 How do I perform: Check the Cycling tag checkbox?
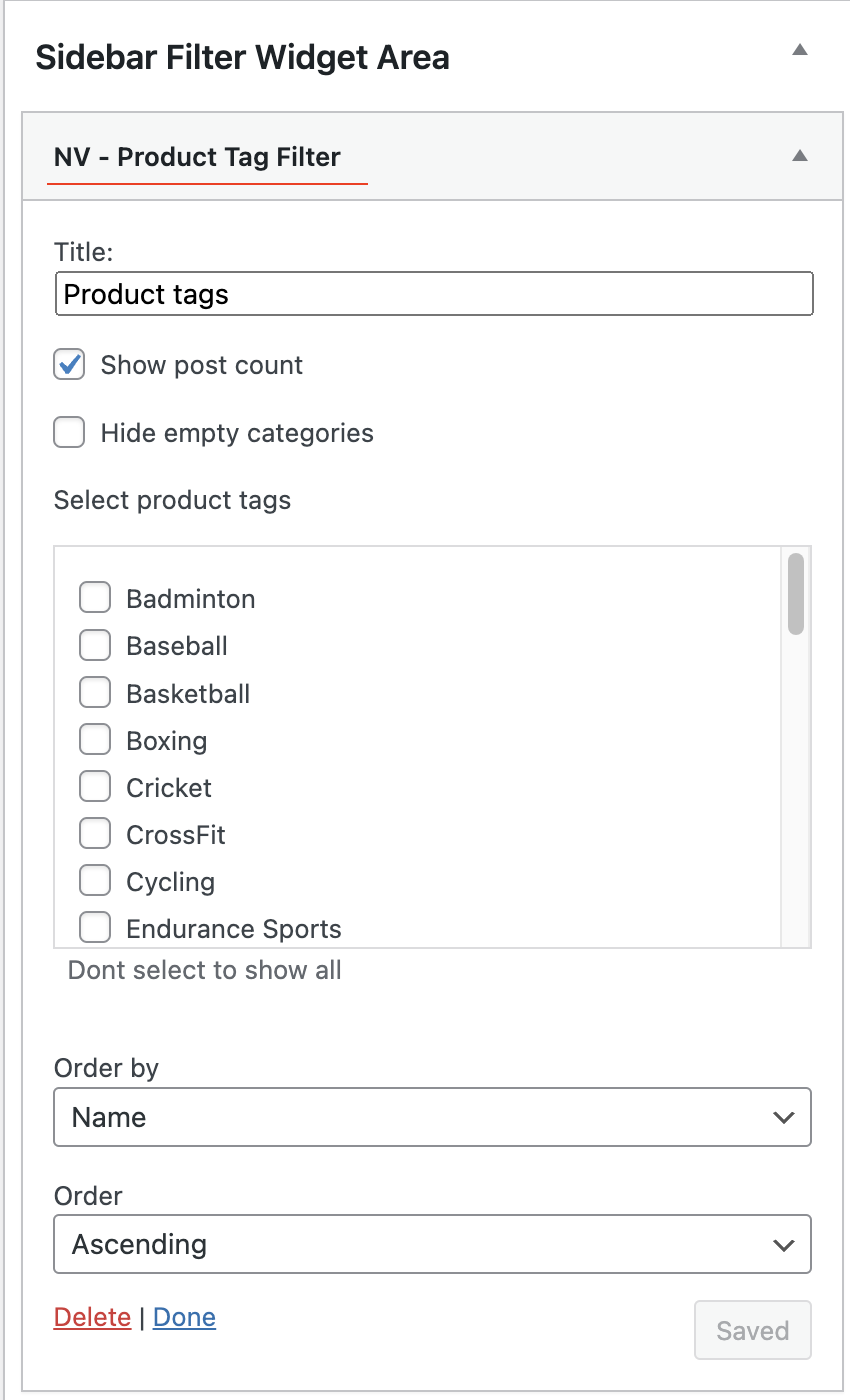point(95,881)
